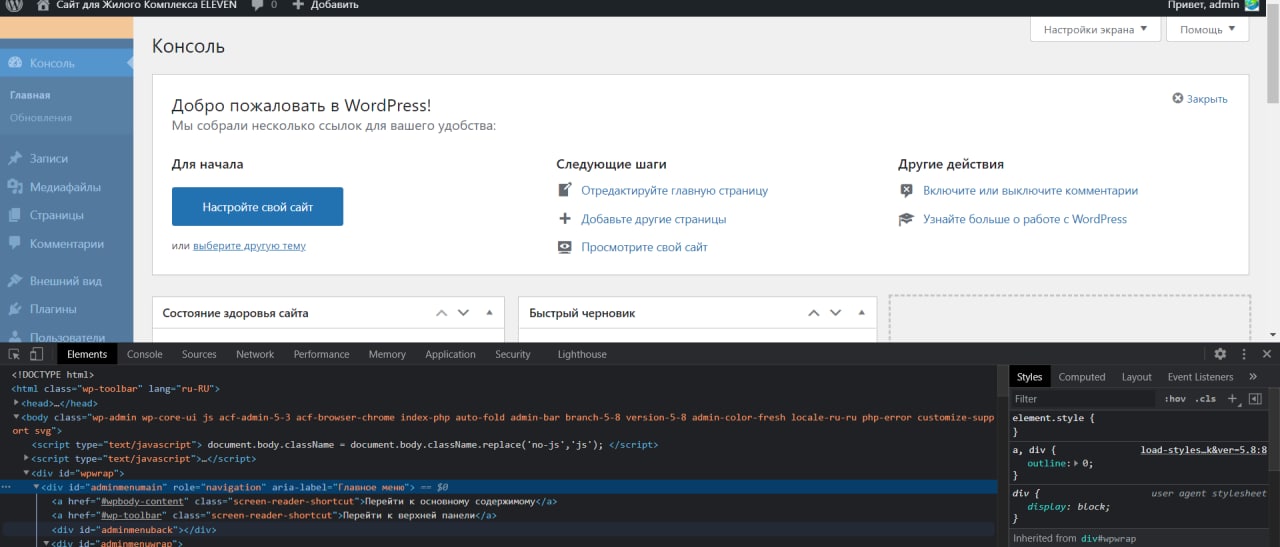The height and width of the screenshot is (547, 1280).
Task: Click the Комментарии speech icon in sidebar
Action: tap(15, 243)
